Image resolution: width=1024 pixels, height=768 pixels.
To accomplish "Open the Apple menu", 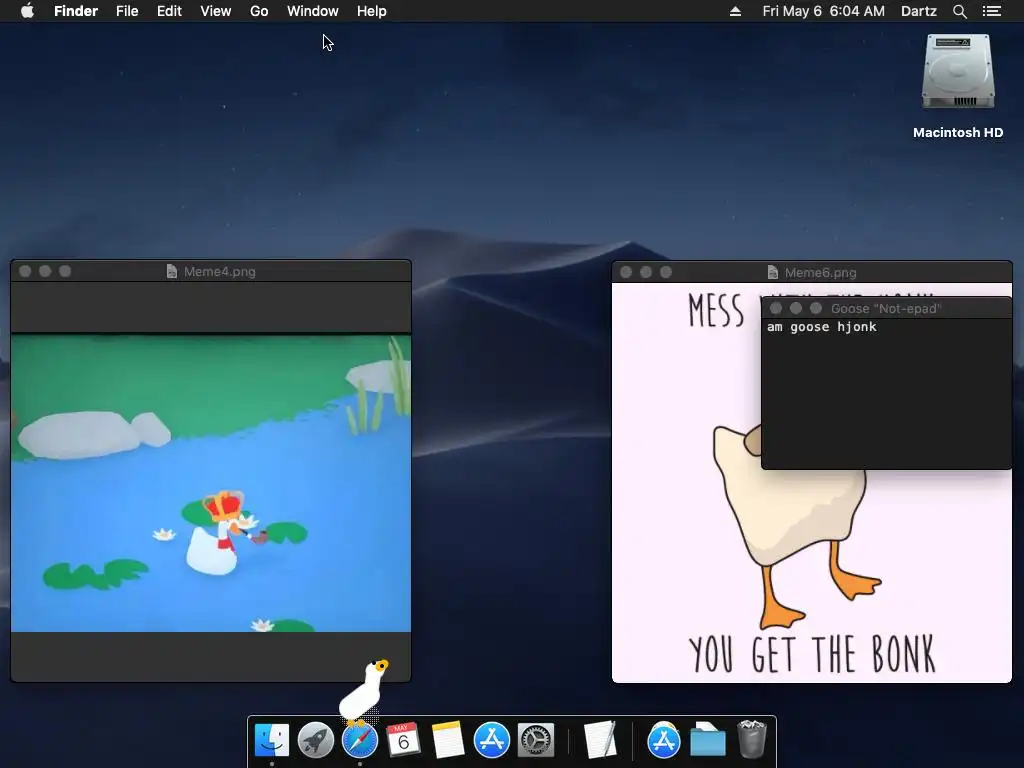I will [27, 11].
